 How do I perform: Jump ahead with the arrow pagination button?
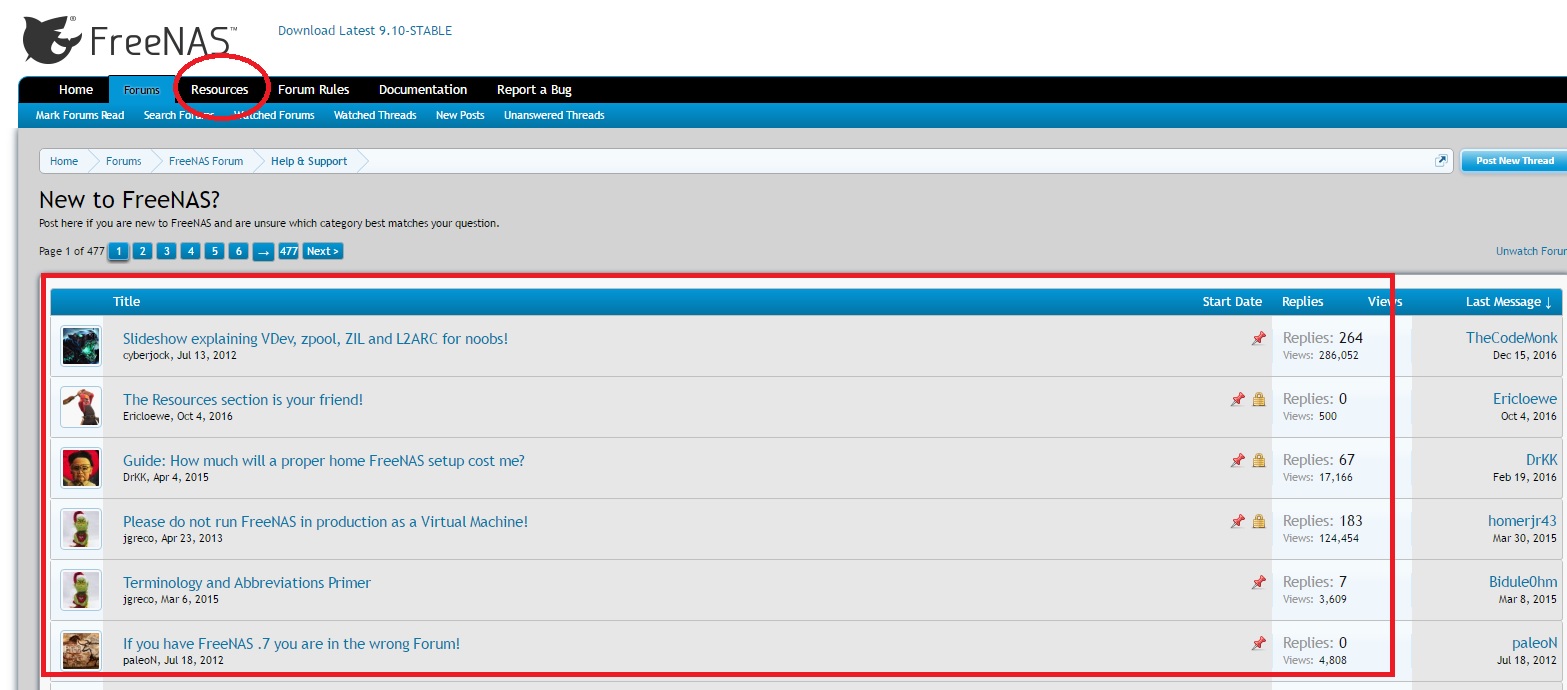pos(263,251)
